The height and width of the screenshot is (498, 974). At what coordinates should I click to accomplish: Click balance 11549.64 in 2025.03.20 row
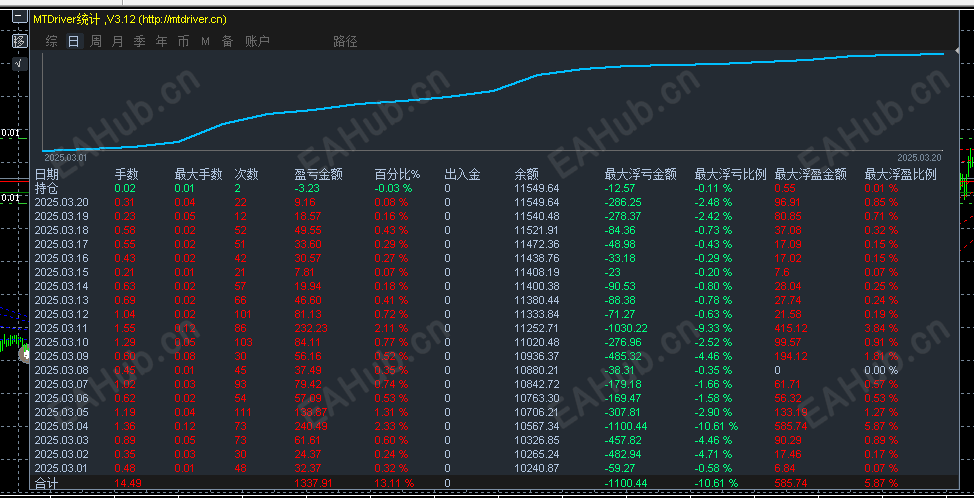[537, 202]
